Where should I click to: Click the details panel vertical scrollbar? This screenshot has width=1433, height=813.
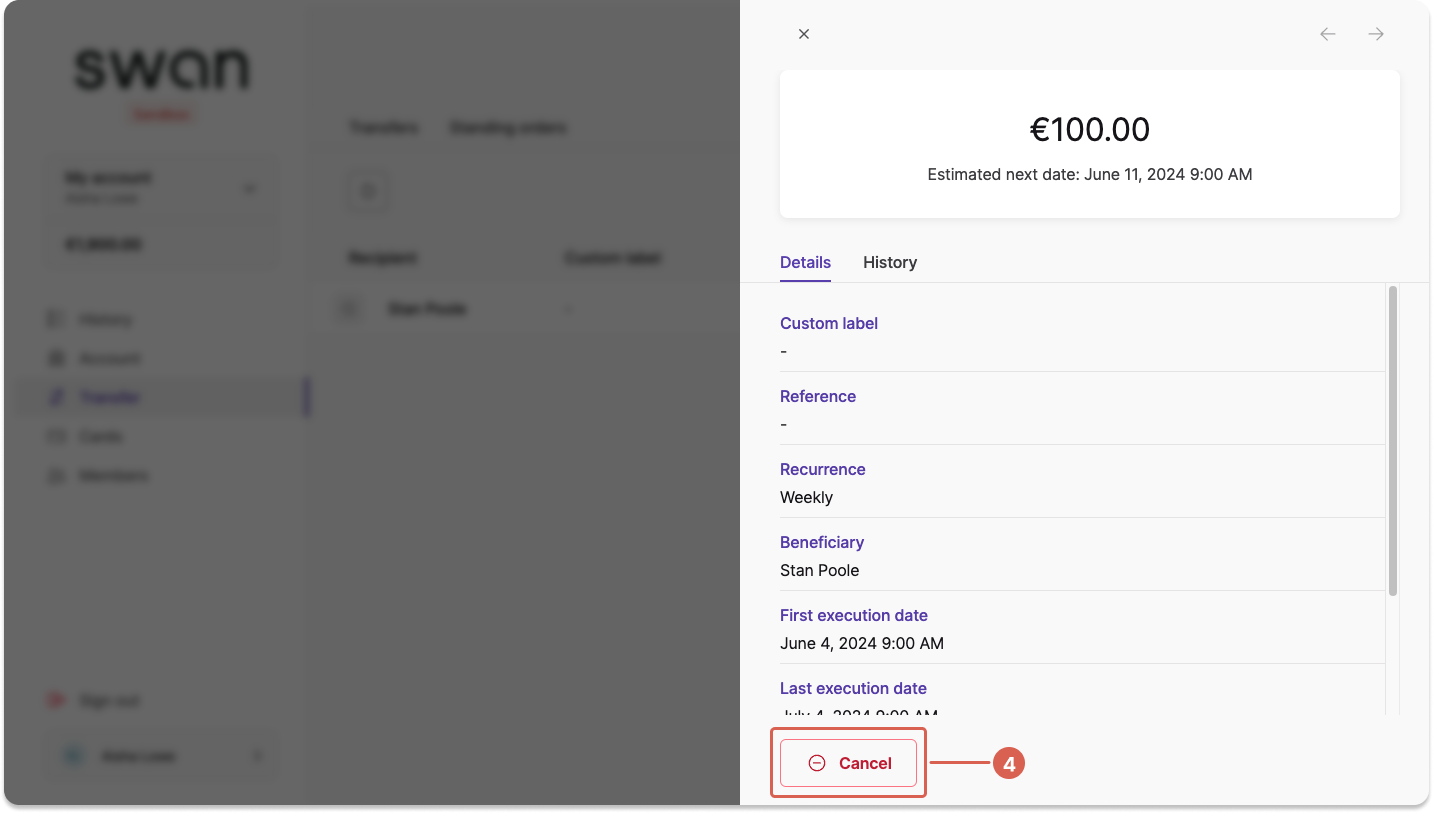tap(1393, 441)
